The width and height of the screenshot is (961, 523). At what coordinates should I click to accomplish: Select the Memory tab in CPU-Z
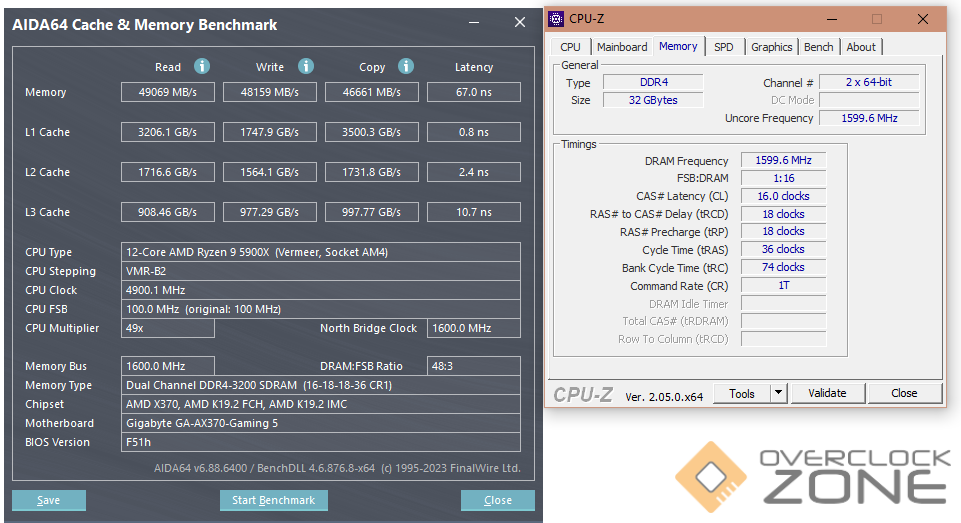(678, 47)
